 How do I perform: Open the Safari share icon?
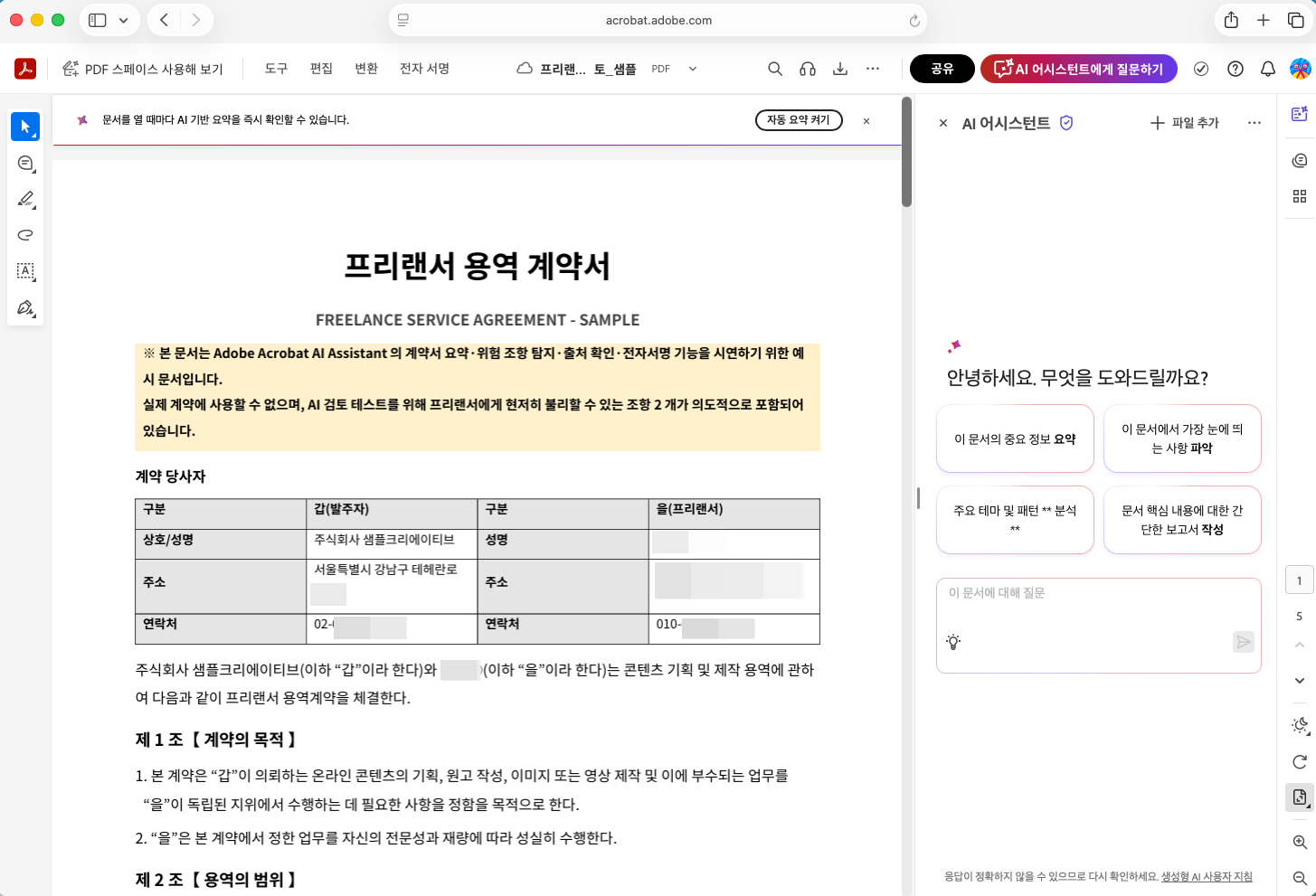coord(1231,20)
